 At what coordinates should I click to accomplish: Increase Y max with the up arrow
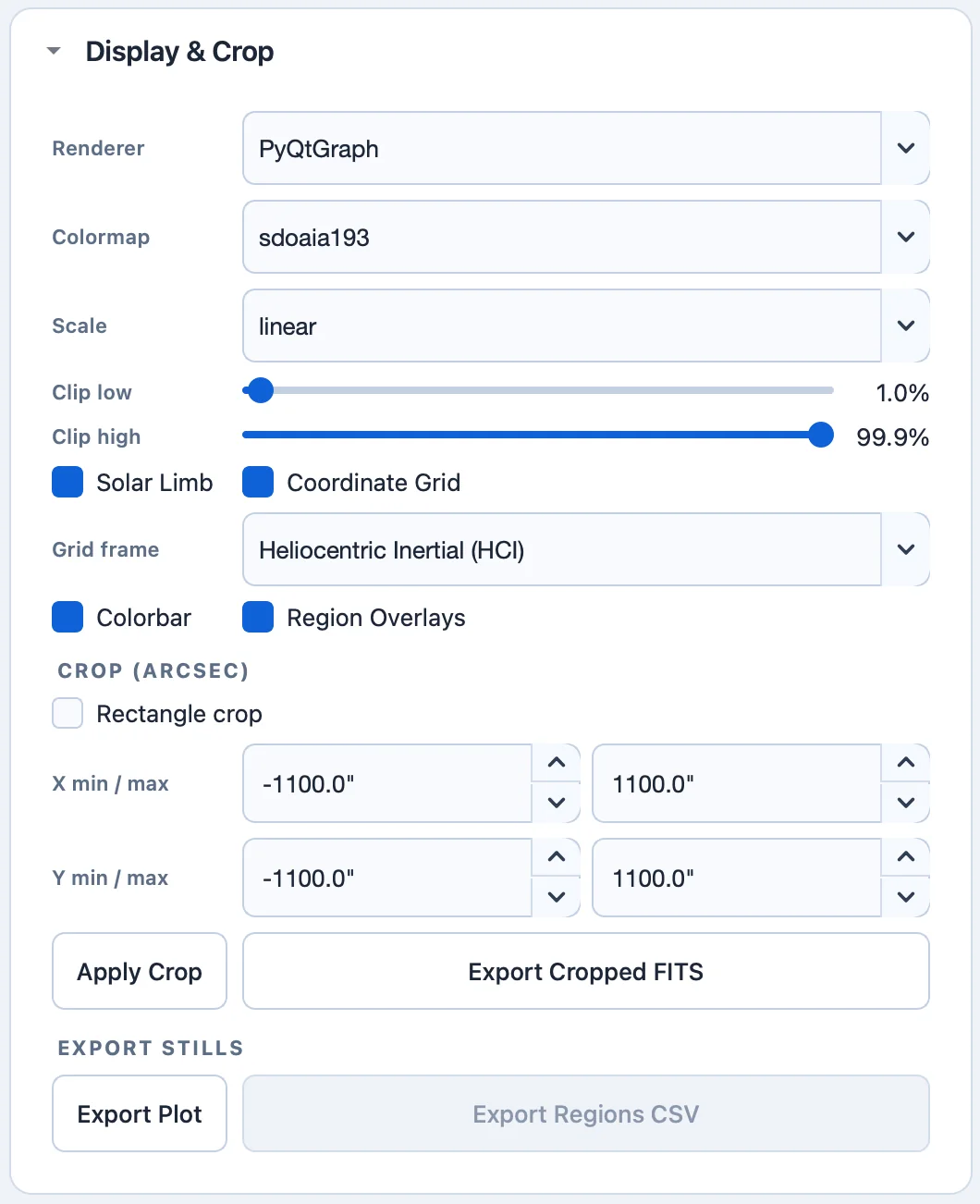pyautogui.click(x=906, y=858)
